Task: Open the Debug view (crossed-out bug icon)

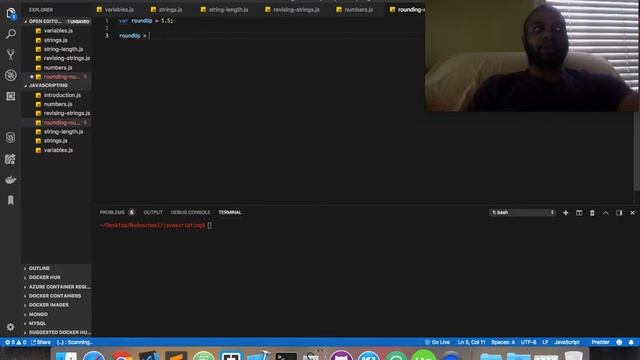Action: pos(11,75)
